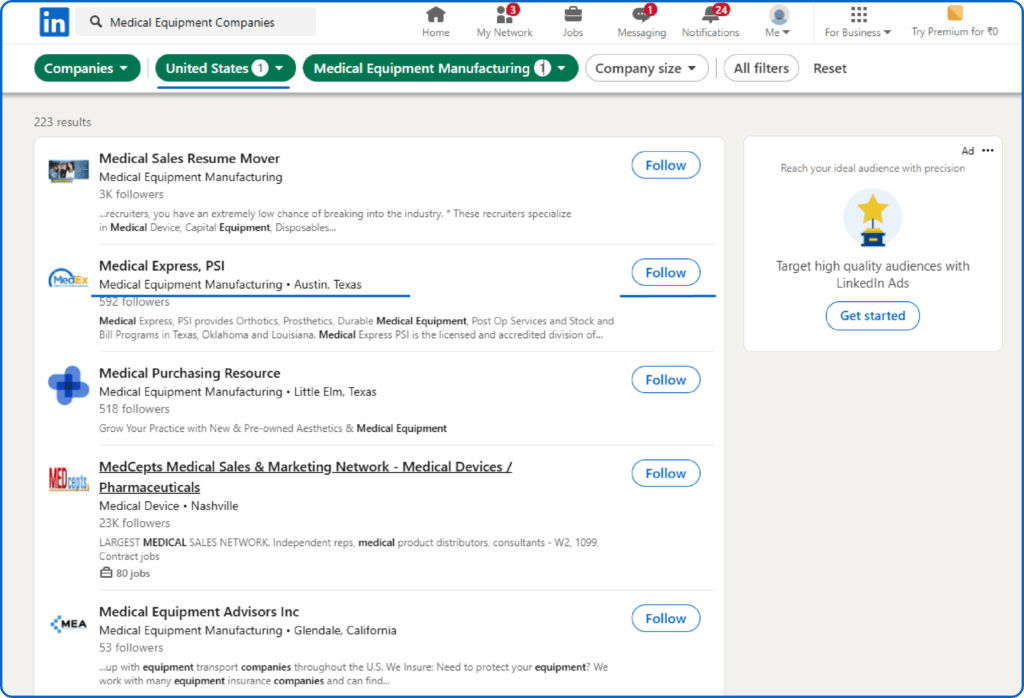The height and width of the screenshot is (698, 1024).
Task: Expand the For Business grid menu
Action: click(x=857, y=22)
